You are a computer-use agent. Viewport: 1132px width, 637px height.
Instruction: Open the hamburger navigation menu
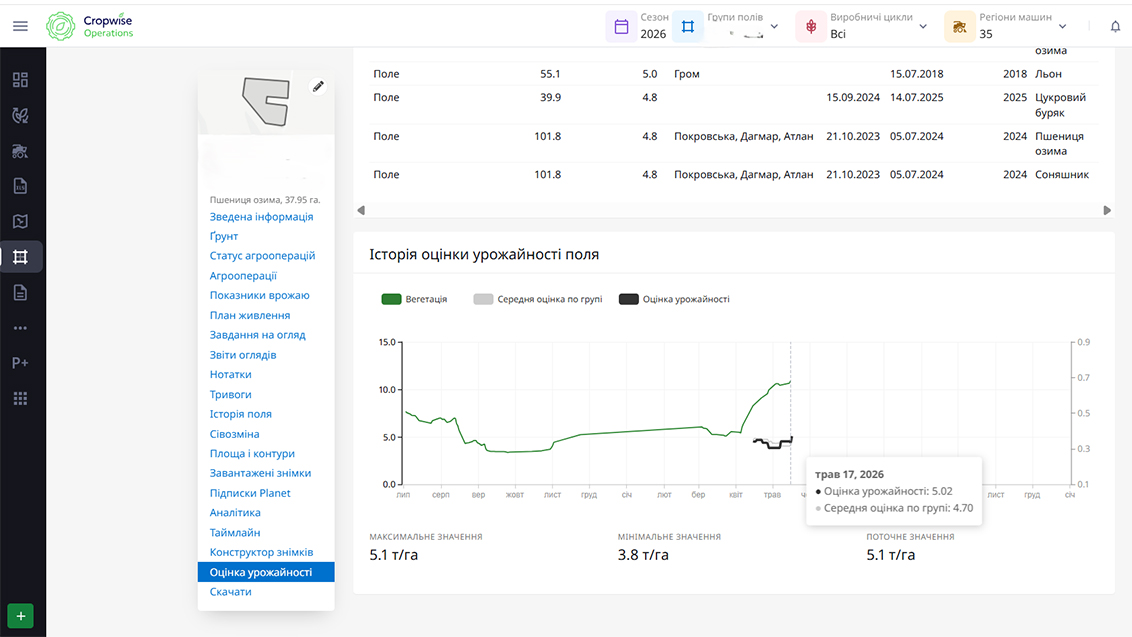pos(20,26)
